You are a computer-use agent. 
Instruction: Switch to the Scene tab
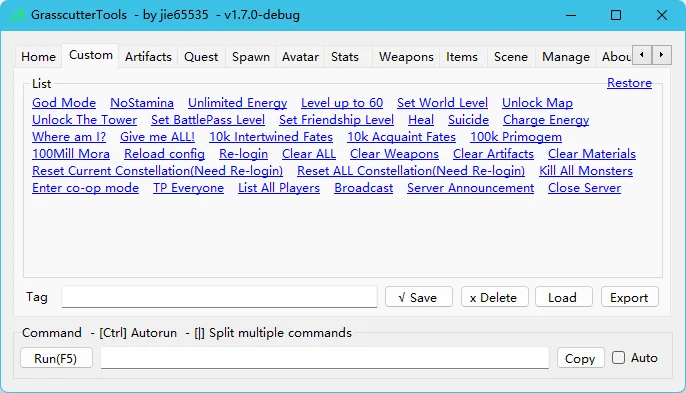[x=511, y=57]
